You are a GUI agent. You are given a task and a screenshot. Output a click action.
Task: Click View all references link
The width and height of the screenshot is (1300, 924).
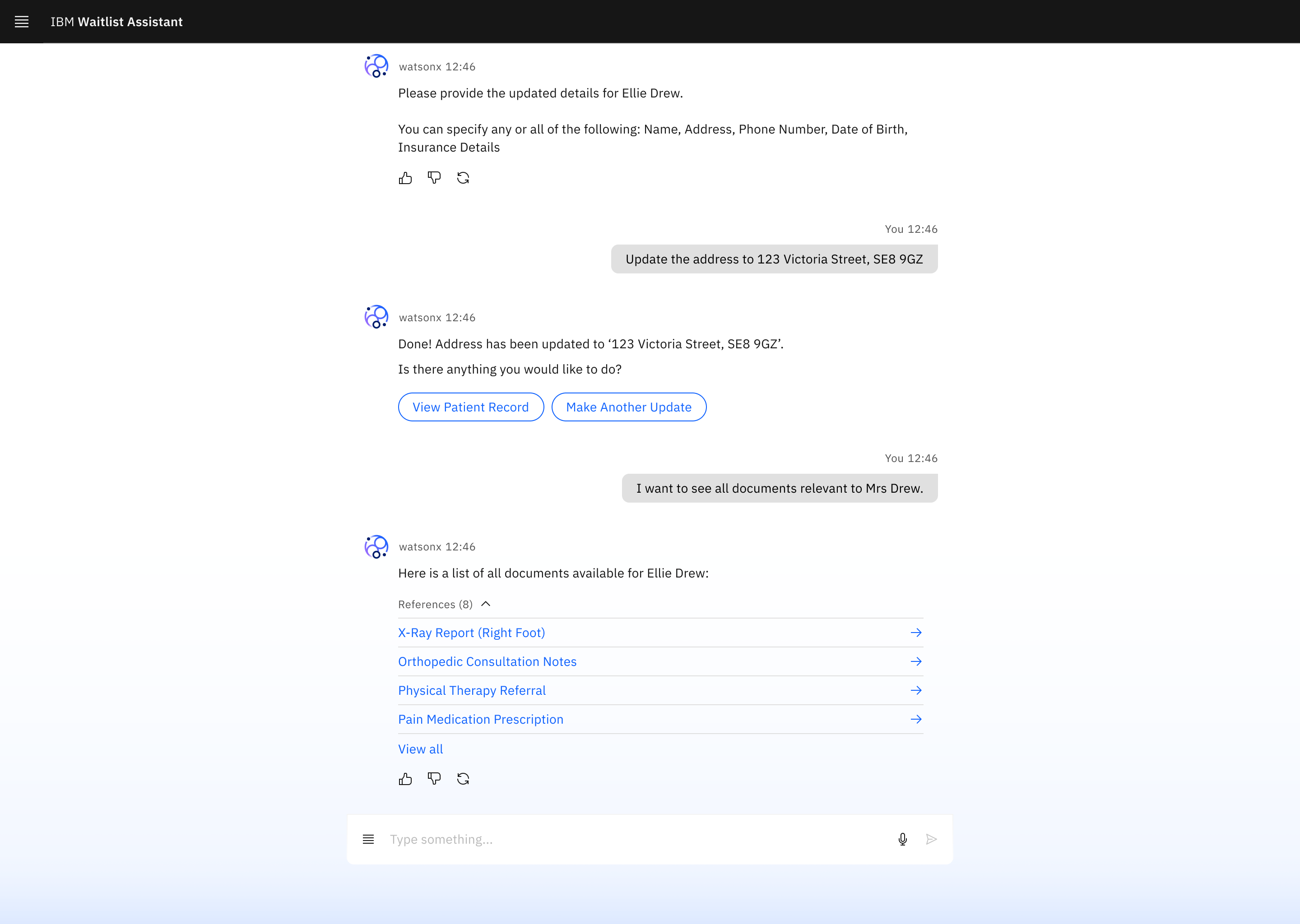[x=421, y=749]
